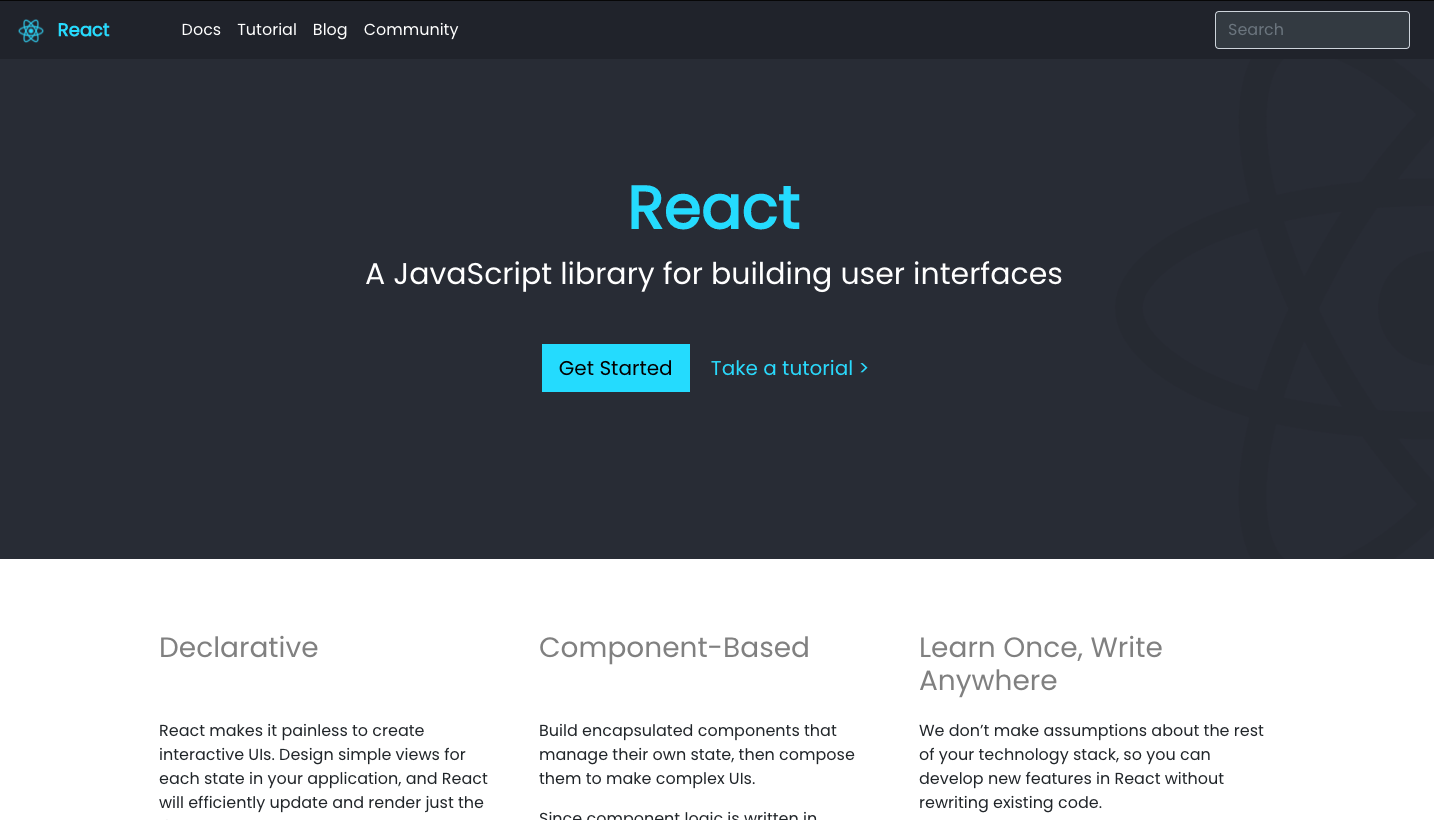Click the React brand name in navbar
Image resolution: width=1434 pixels, height=820 pixels.
click(83, 30)
